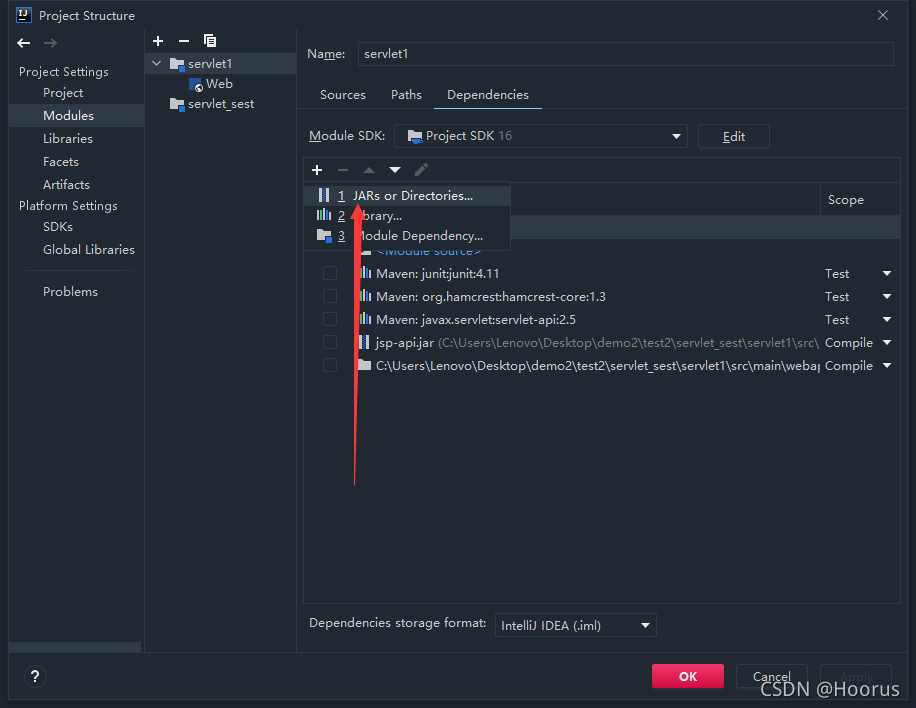Open scope dropdown for servlet-api:2.5

pyautogui.click(x=887, y=319)
